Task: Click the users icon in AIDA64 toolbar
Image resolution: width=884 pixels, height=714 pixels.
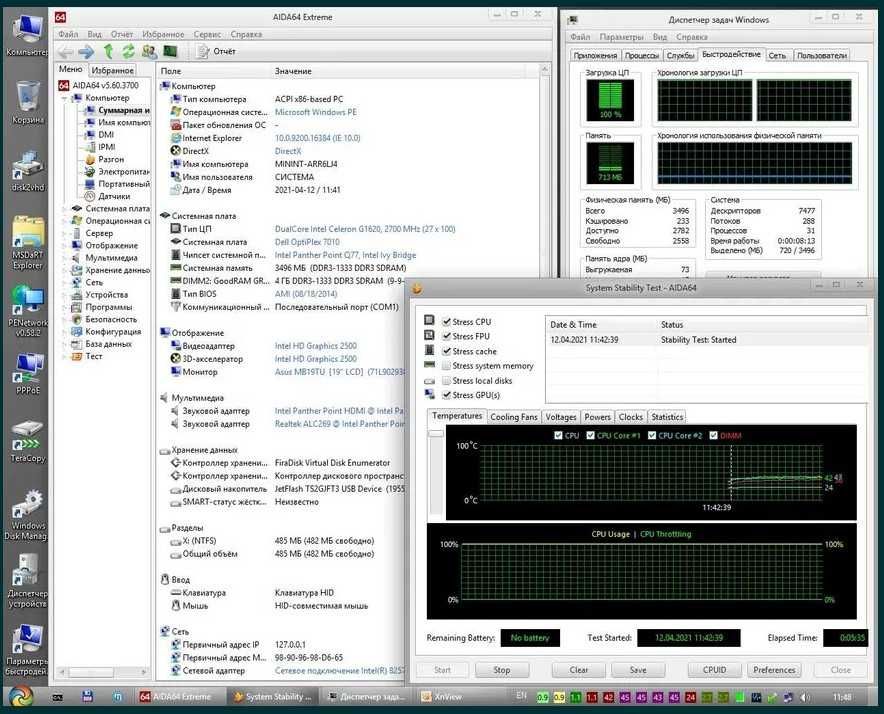Action: pyautogui.click(x=149, y=52)
